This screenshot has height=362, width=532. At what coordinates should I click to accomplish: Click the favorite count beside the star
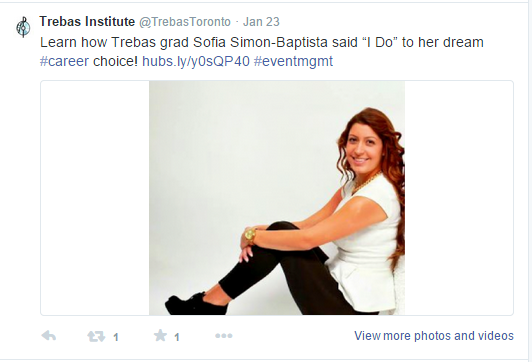pos(176,337)
